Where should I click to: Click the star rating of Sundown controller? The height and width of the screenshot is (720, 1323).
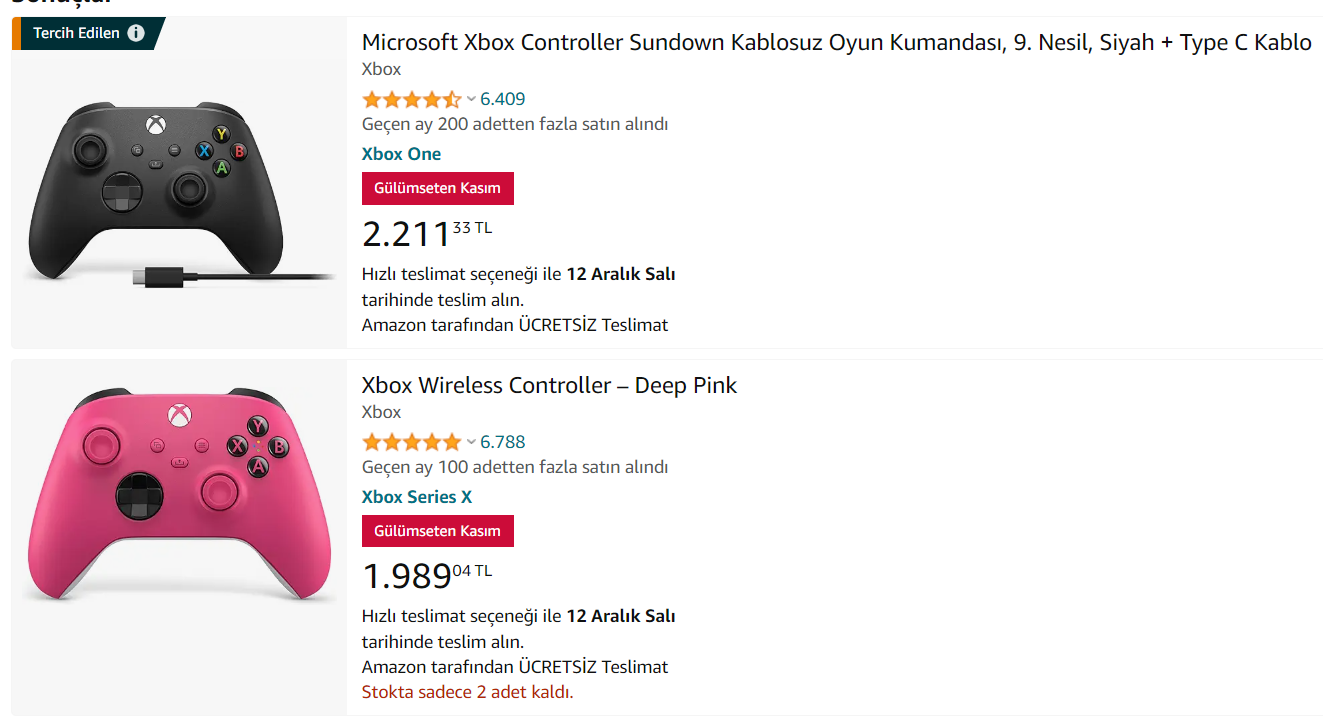pos(411,99)
